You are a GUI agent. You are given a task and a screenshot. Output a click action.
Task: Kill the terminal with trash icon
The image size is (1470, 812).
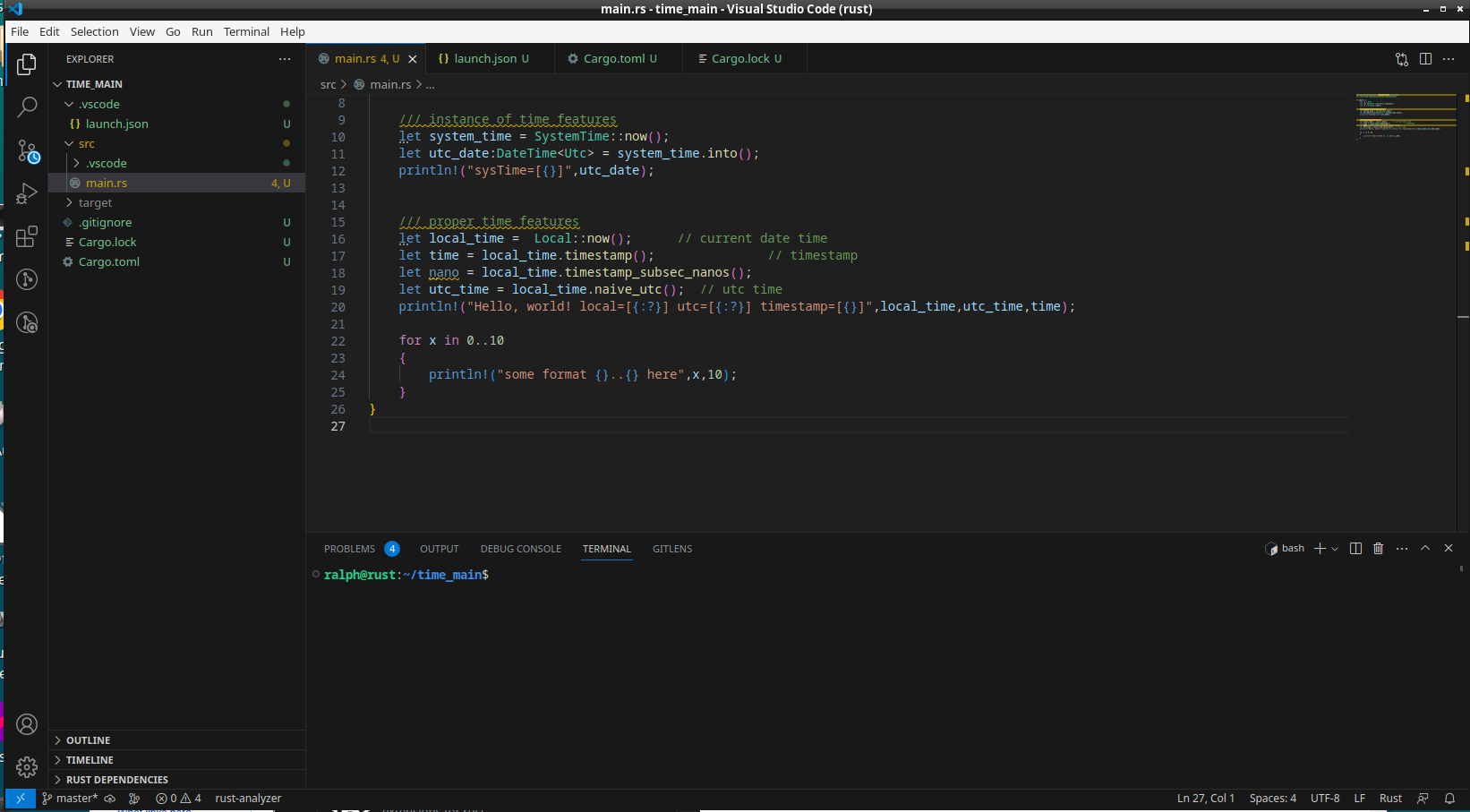click(1378, 549)
